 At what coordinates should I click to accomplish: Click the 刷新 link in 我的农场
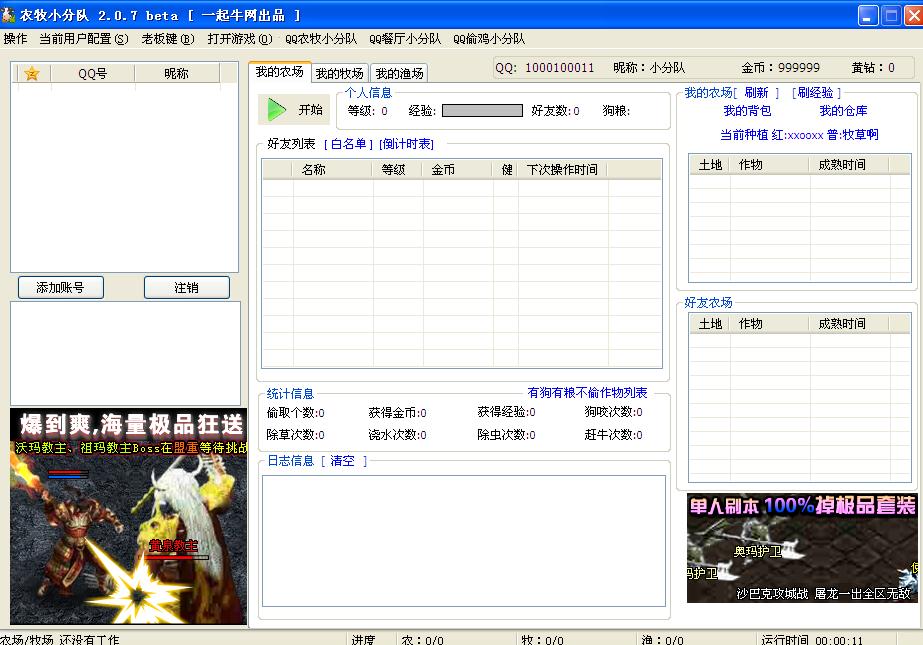point(756,93)
